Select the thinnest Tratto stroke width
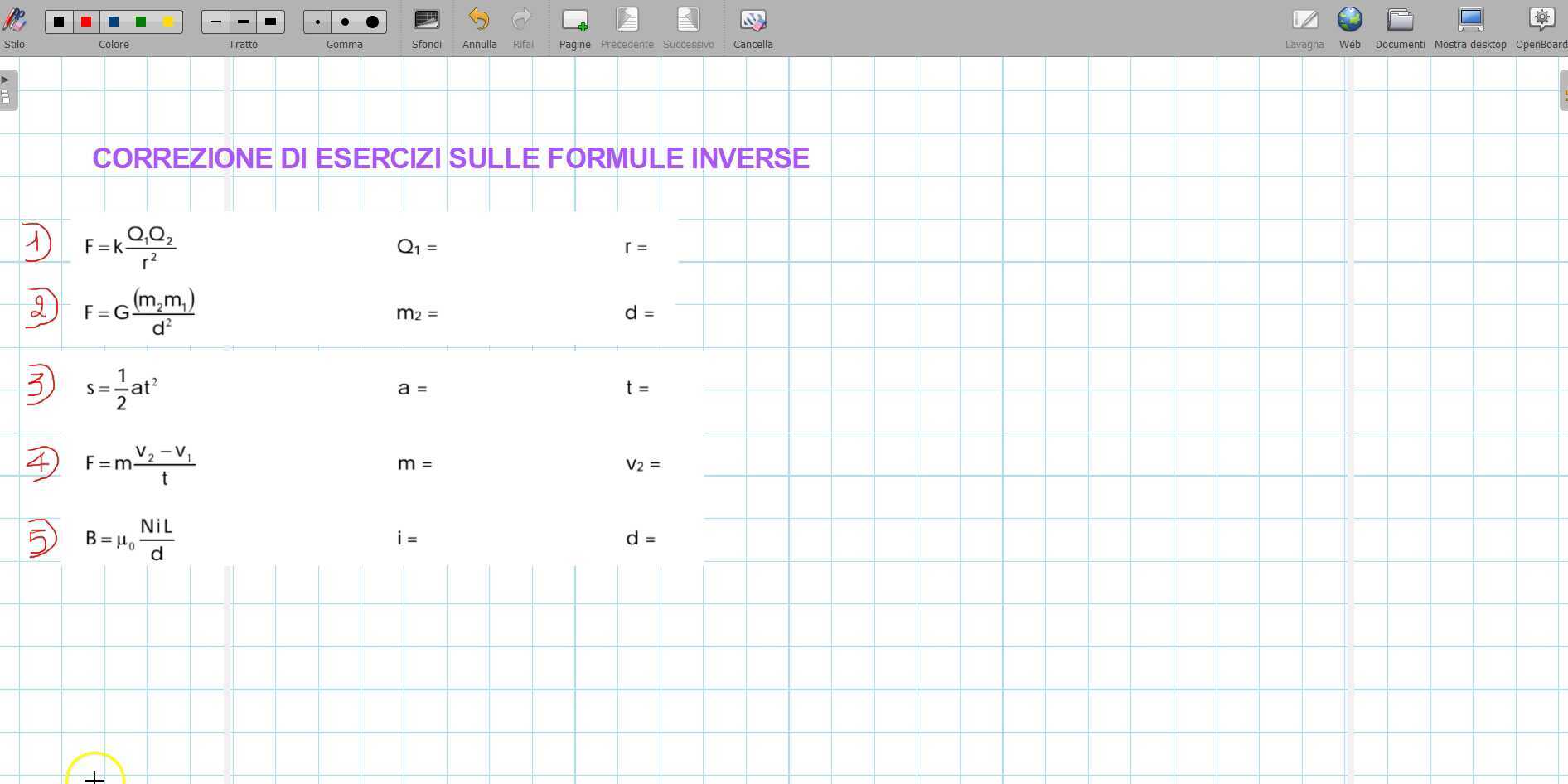Image resolution: width=1568 pixels, height=784 pixels. (x=215, y=22)
